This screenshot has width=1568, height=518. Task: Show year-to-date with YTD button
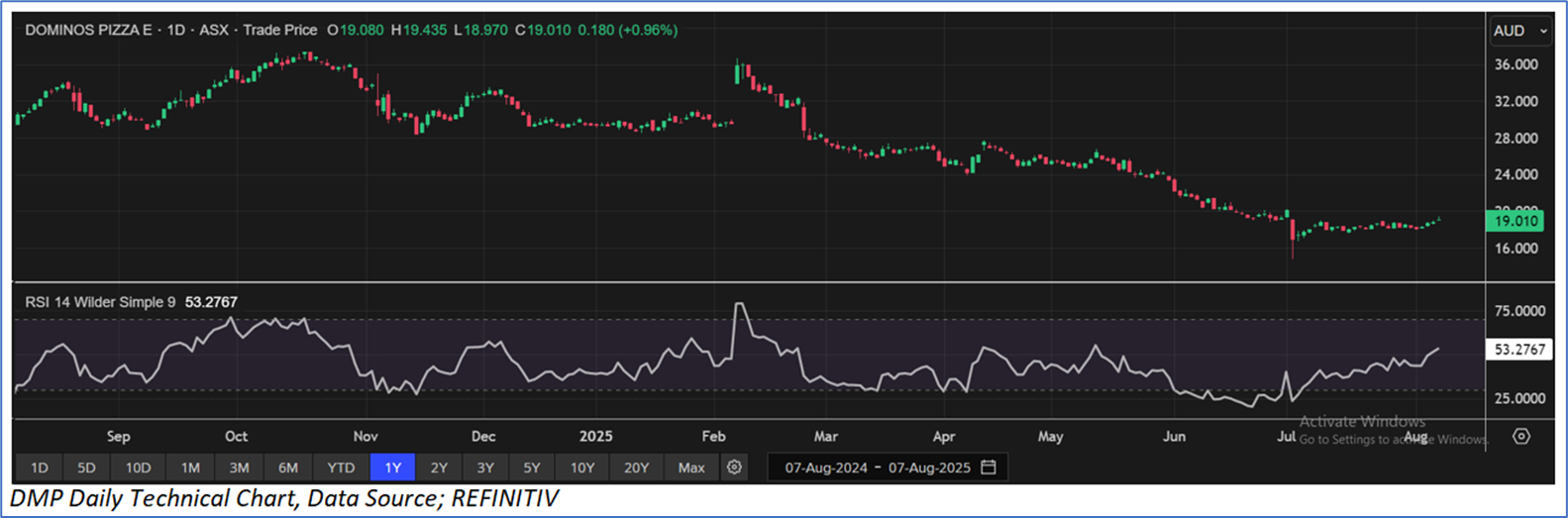click(x=341, y=467)
